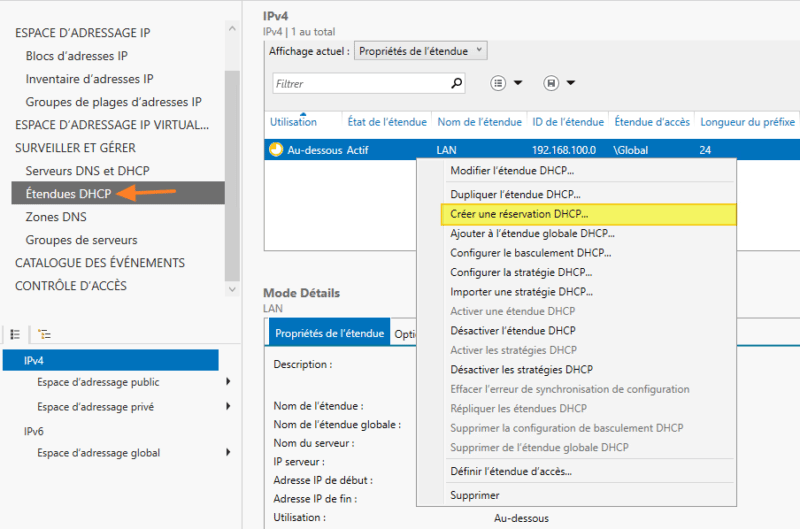
Task: Open the Affichage actuel dropdown
Action: [x=420, y=51]
